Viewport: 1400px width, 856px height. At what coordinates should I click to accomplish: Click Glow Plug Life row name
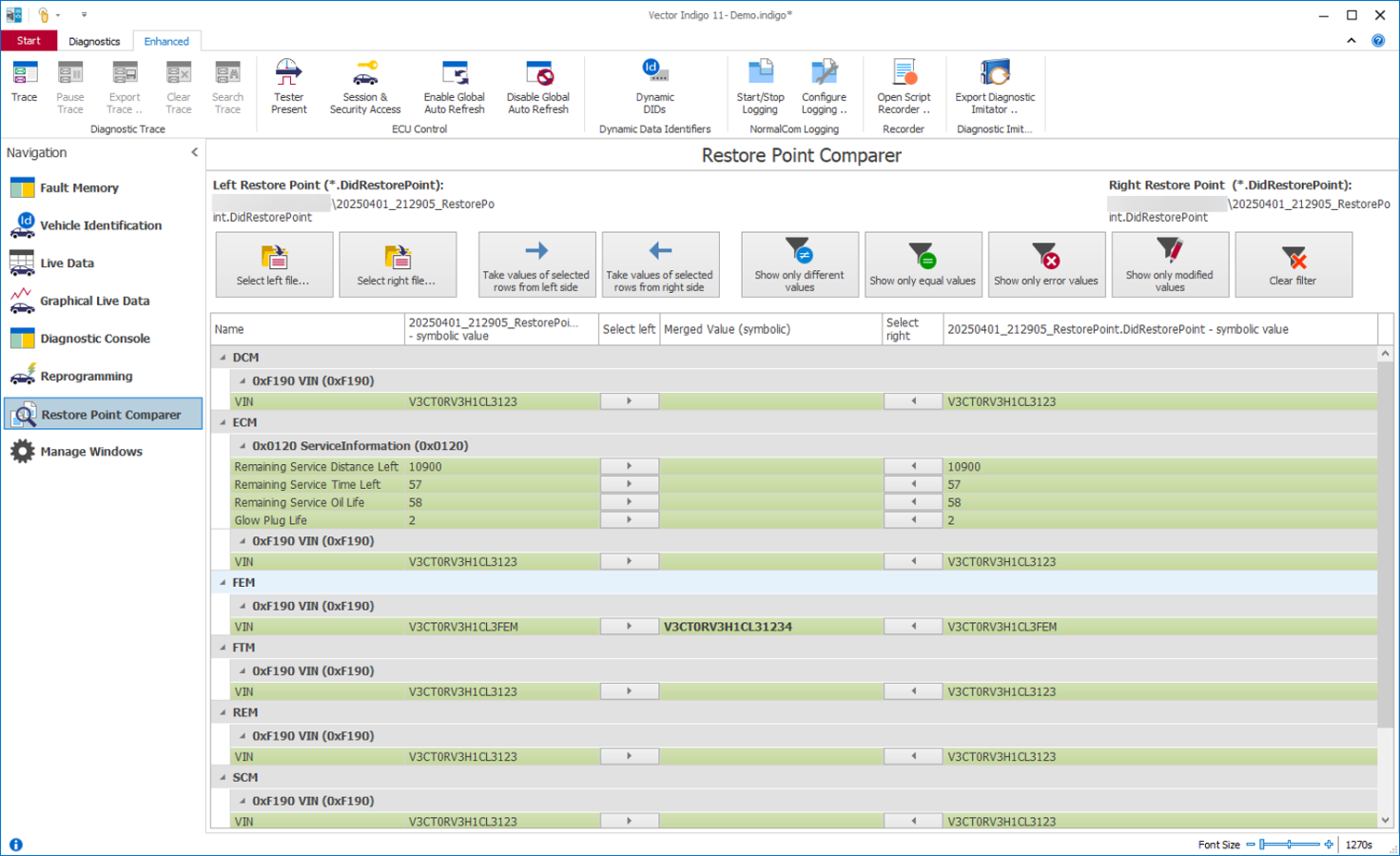[x=271, y=520]
